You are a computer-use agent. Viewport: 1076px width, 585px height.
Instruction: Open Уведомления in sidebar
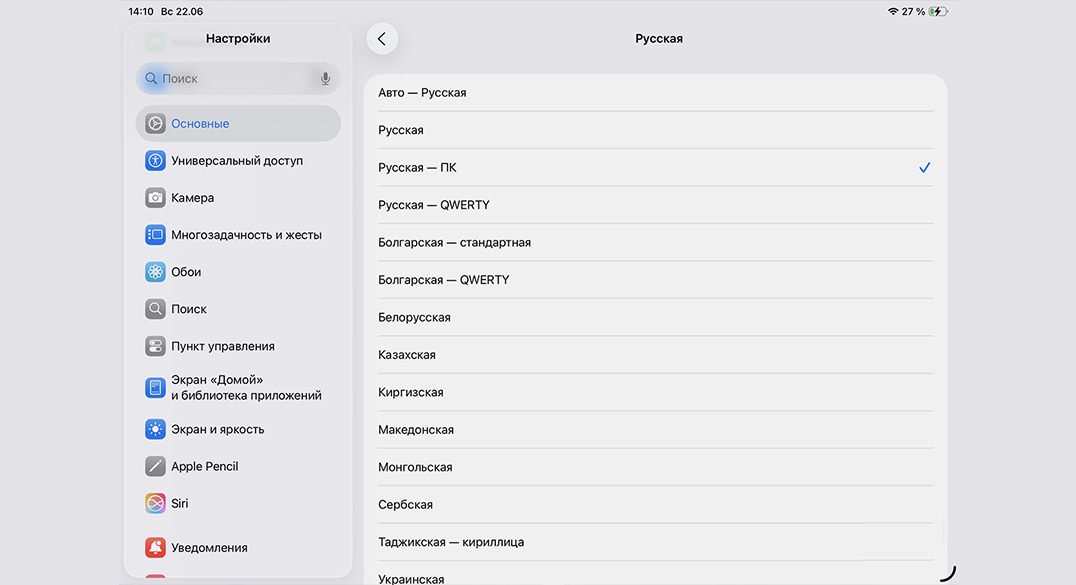pyautogui.click(x=209, y=547)
